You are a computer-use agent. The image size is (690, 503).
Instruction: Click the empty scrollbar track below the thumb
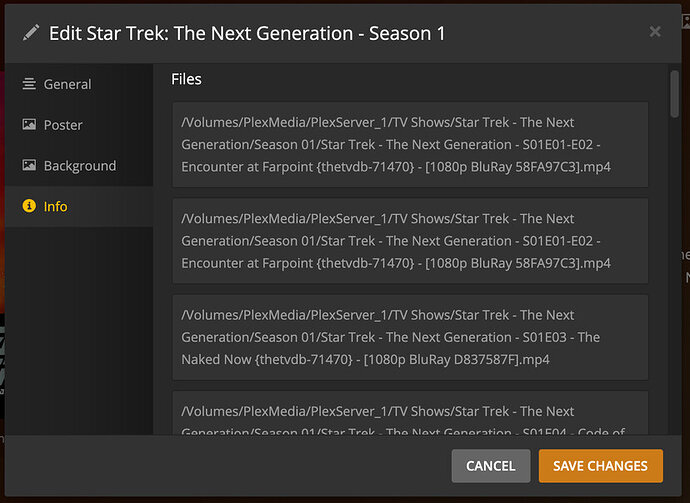click(673, 300)
